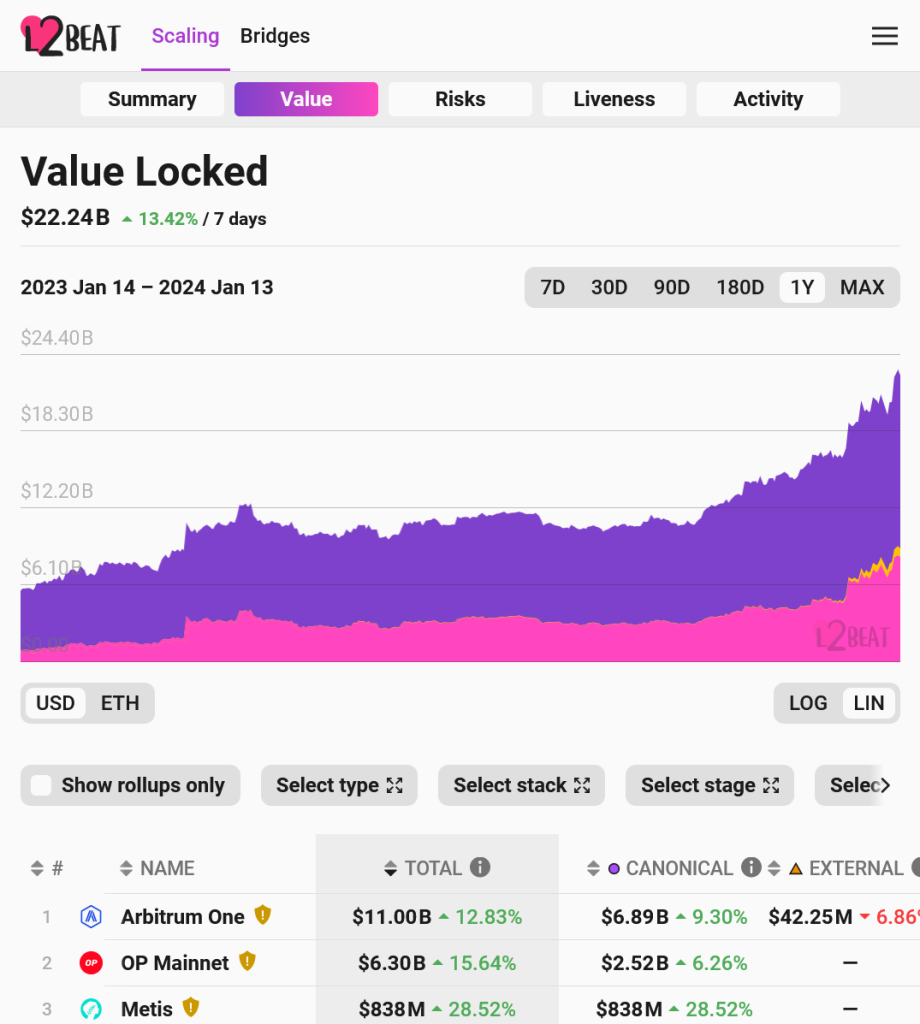Open the hamburger menu
The image size is (920, 1024).
pyautogui.click(x=885, y=36)
